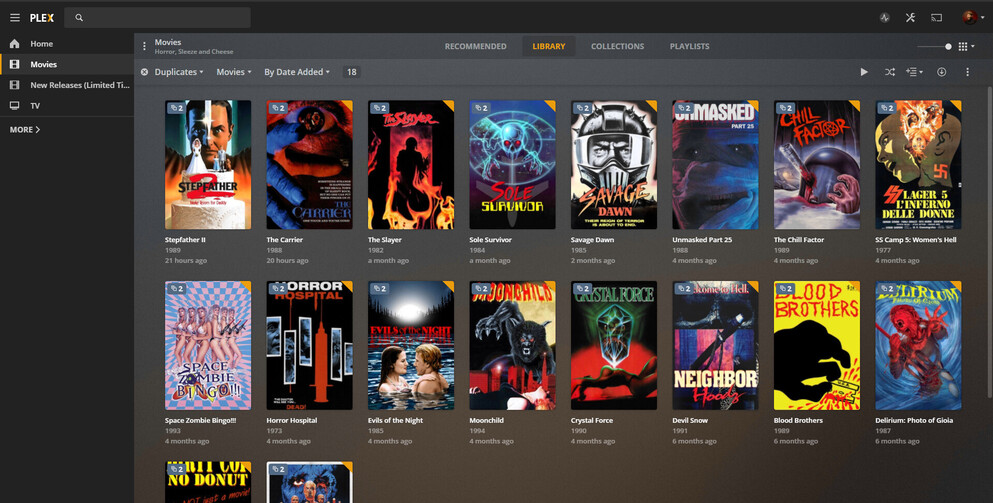
Task: Expand MORE section in sidebar
Action: coord(25,129)
